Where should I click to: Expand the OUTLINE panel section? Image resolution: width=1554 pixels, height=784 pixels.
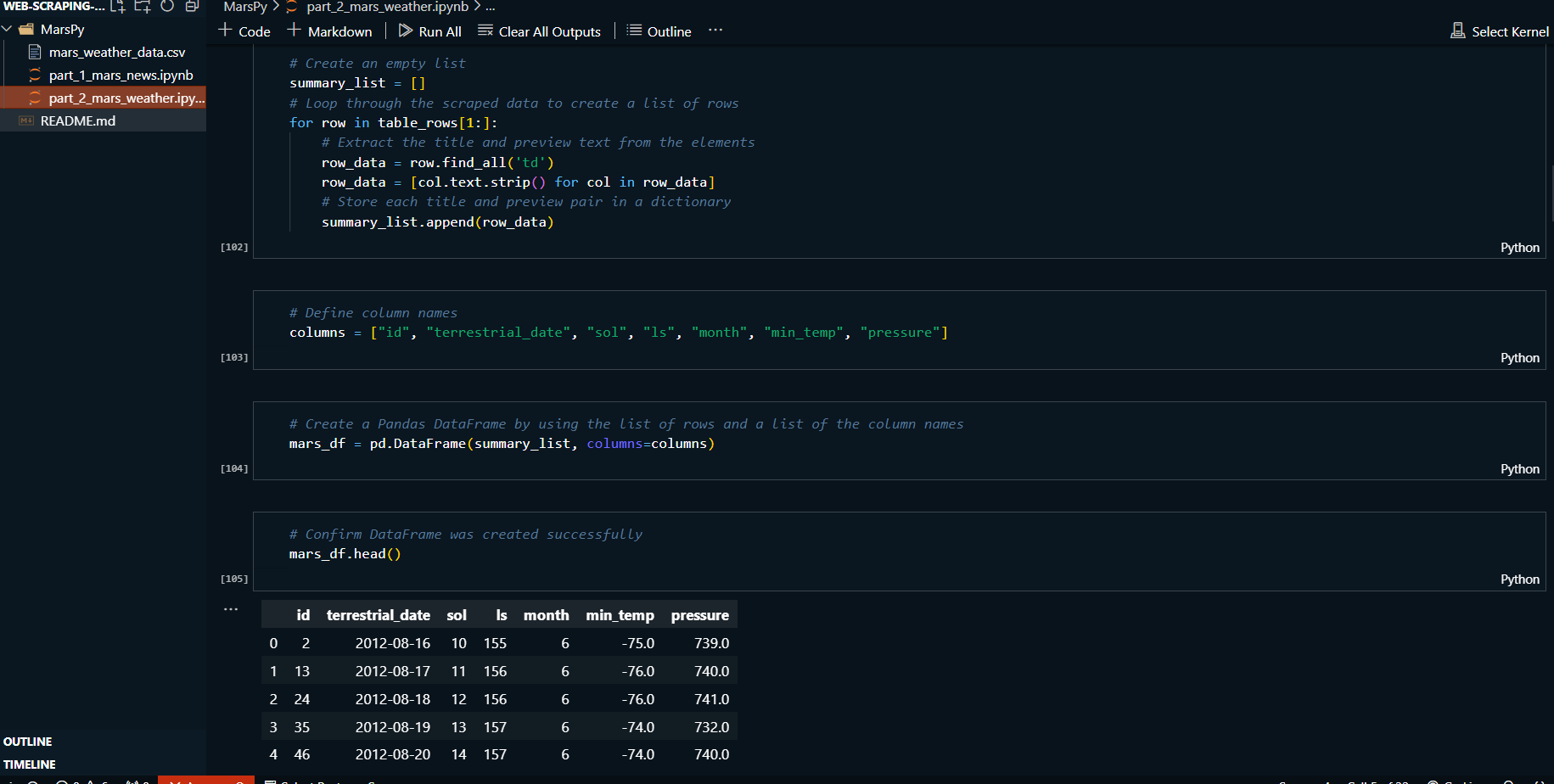coord(28,742)
